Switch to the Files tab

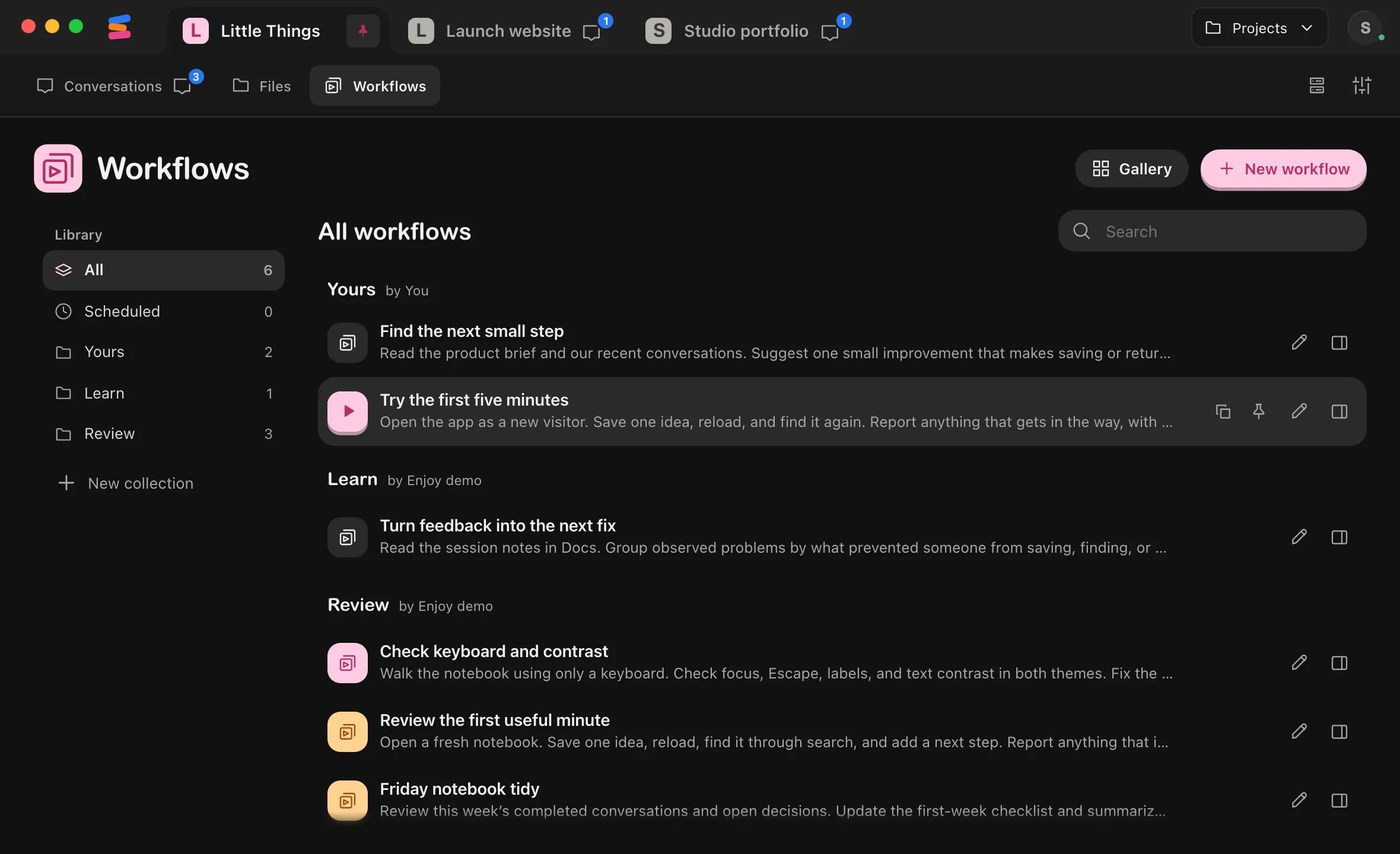click(x=262, y=86)
